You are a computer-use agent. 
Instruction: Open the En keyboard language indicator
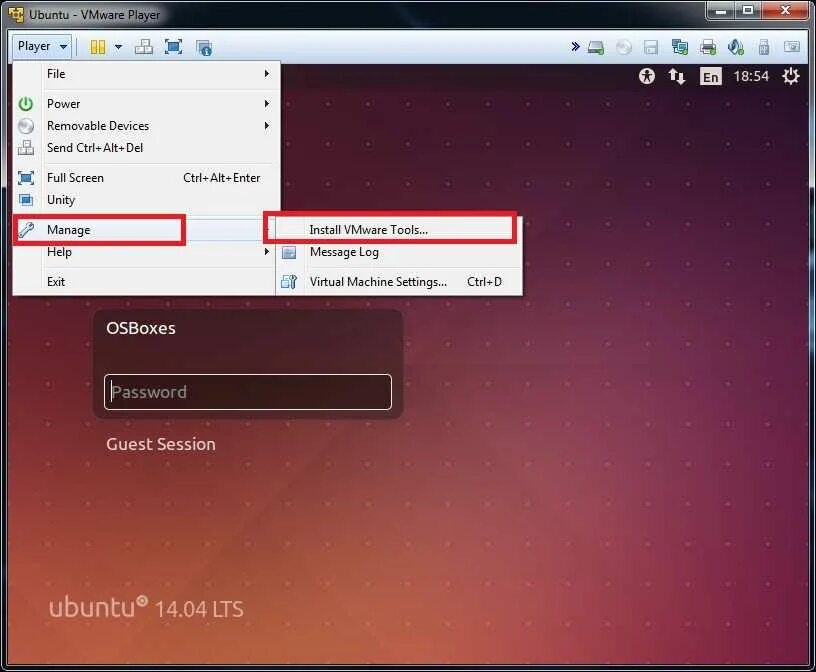pos(711,77)
